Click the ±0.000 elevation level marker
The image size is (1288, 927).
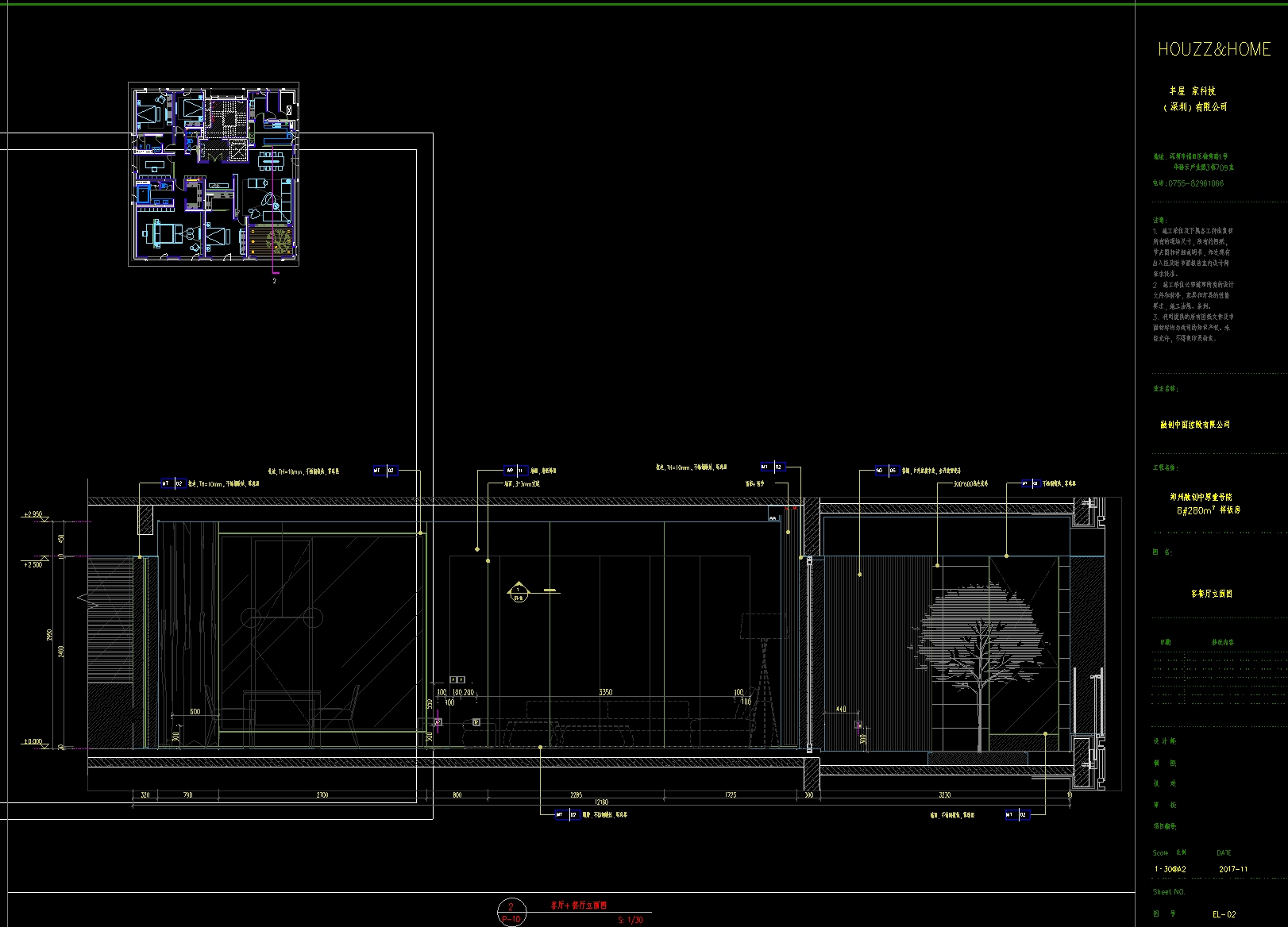(x=33, y=742)
